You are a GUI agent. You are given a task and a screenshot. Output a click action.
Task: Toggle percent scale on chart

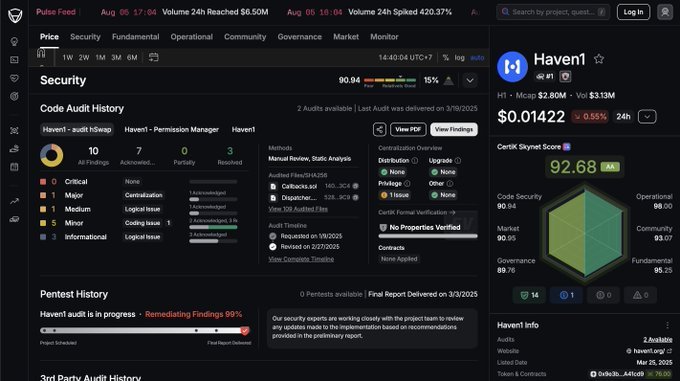(x=445, y=57)
